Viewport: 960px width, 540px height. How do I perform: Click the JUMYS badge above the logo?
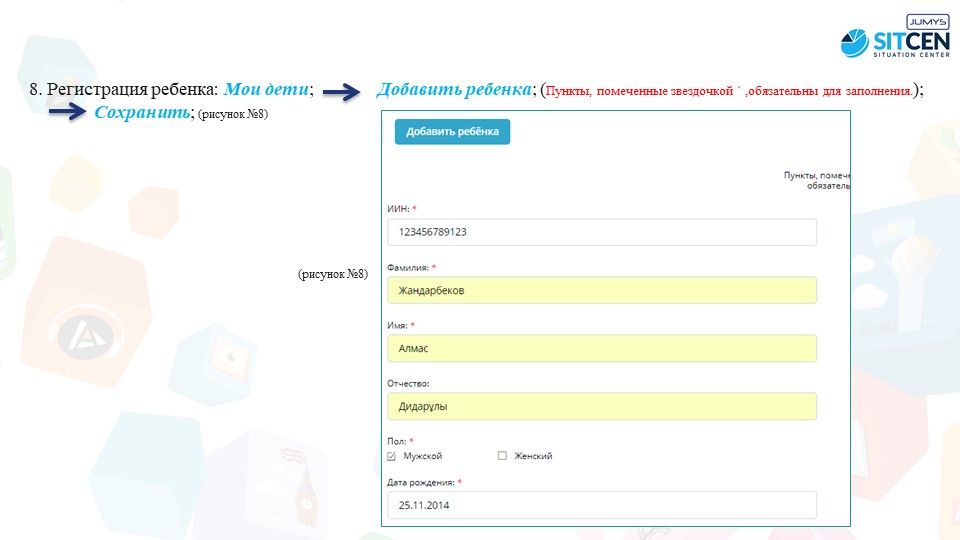925,21
